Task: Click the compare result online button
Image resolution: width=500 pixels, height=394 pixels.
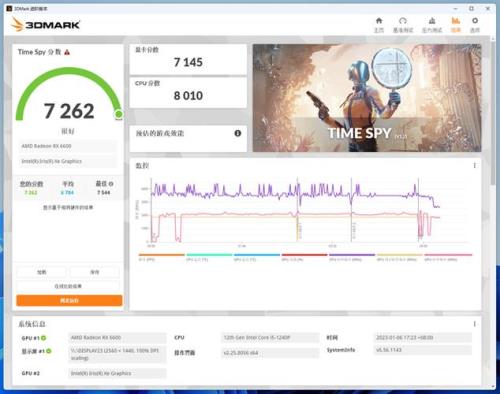Action: (x=68, y=286)
